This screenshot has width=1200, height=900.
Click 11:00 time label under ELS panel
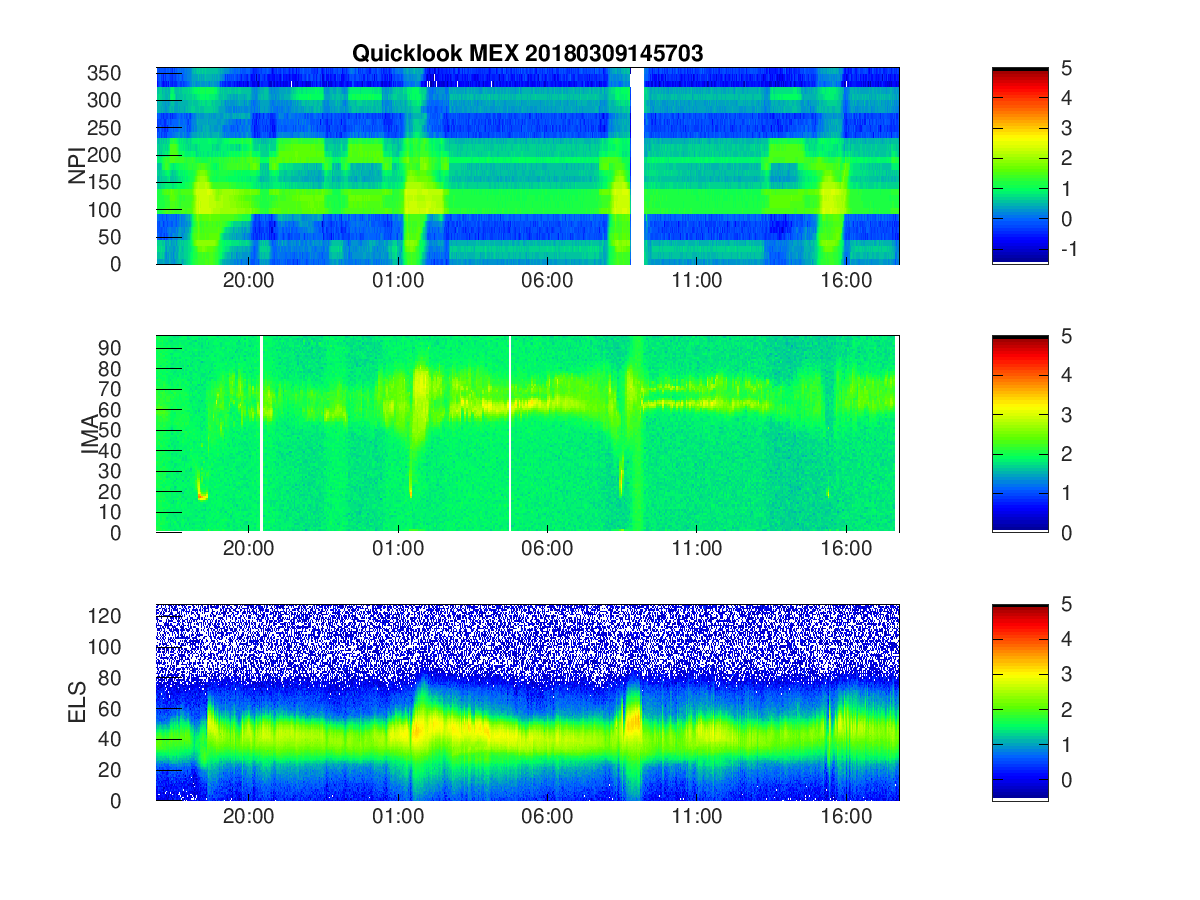pos(697,817)
